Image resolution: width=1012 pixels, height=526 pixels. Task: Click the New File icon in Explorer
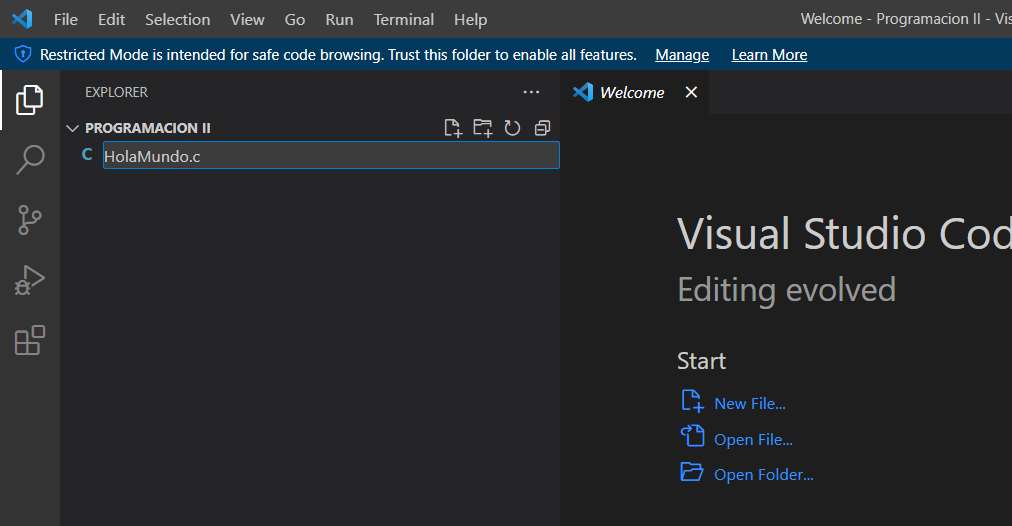(x=453, y=128)
